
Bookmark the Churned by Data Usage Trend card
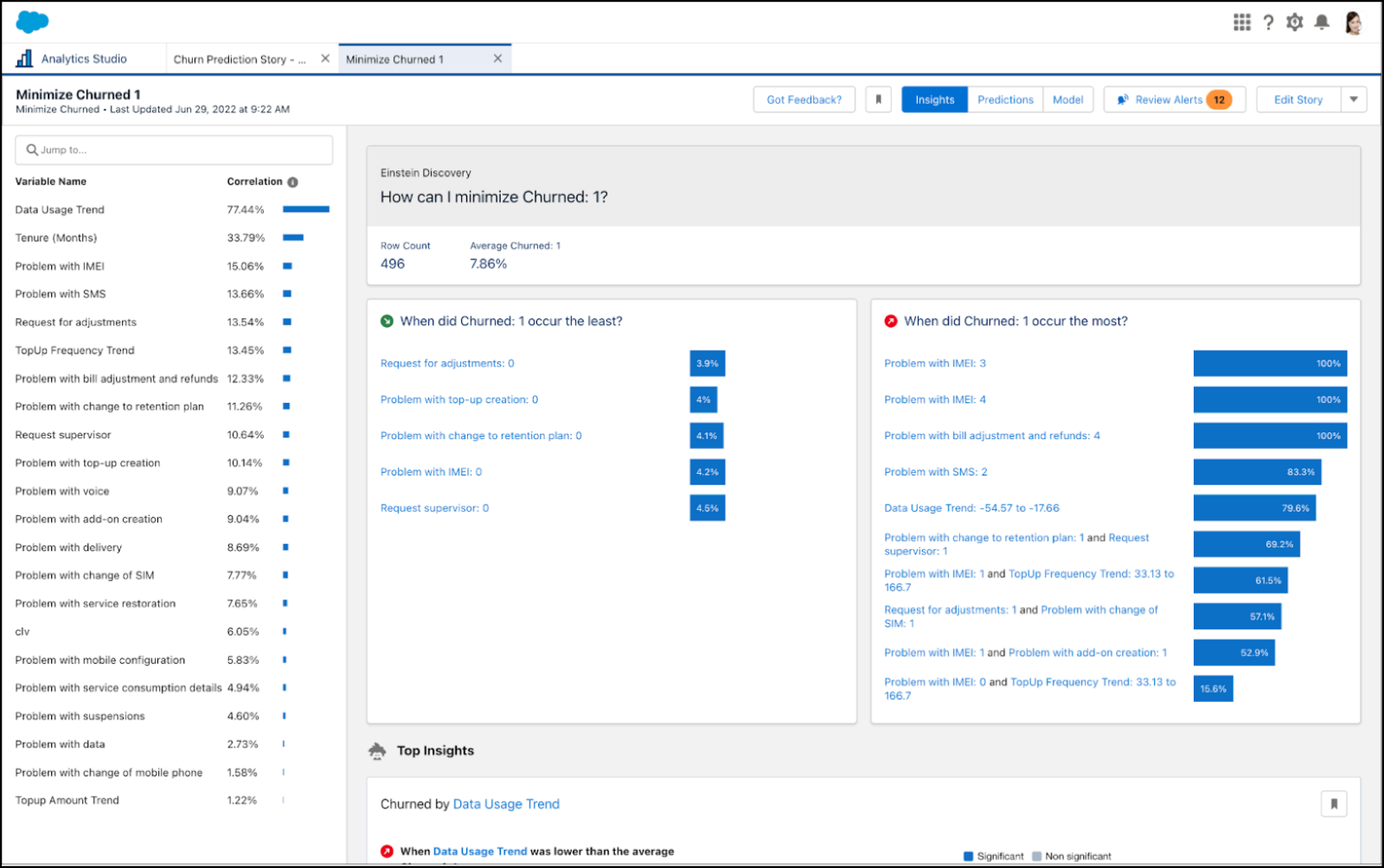click(x=1335, y=803)
